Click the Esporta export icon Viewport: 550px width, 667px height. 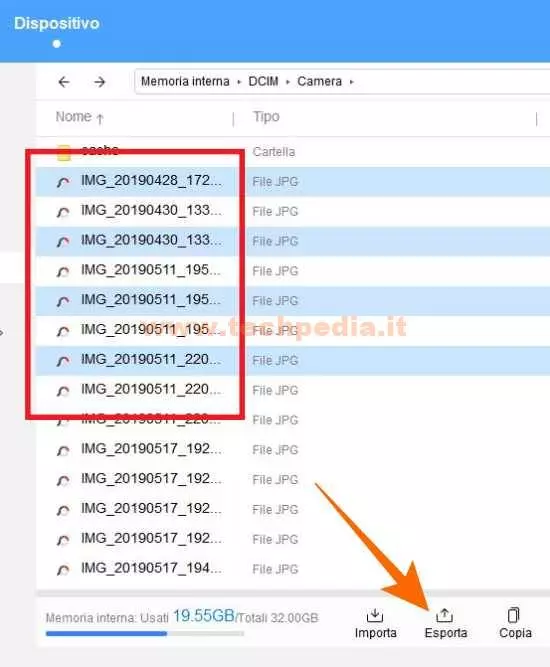(445, 615)
